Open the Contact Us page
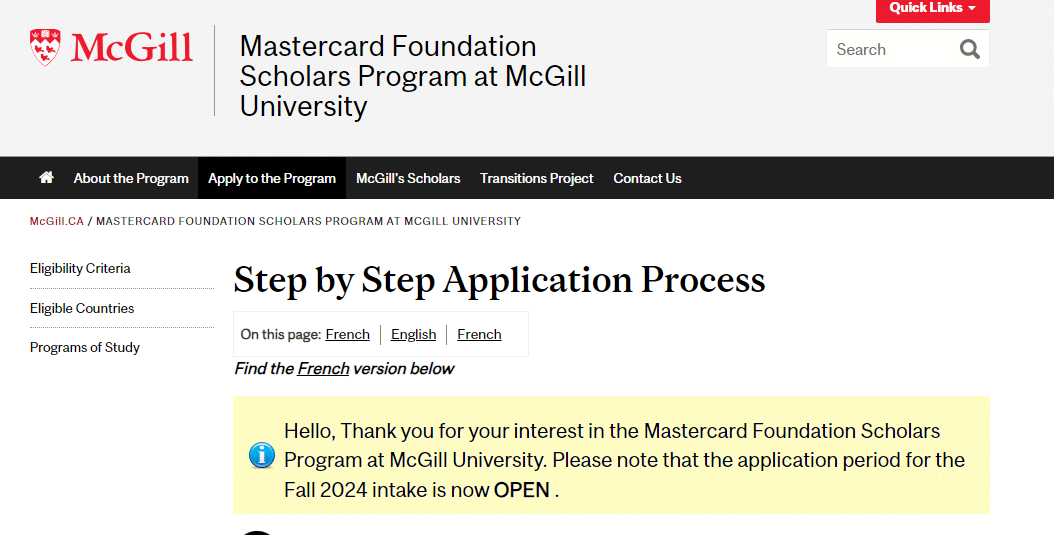The height and width of the screenshot is (535, 1054). (x=647, y=178)
